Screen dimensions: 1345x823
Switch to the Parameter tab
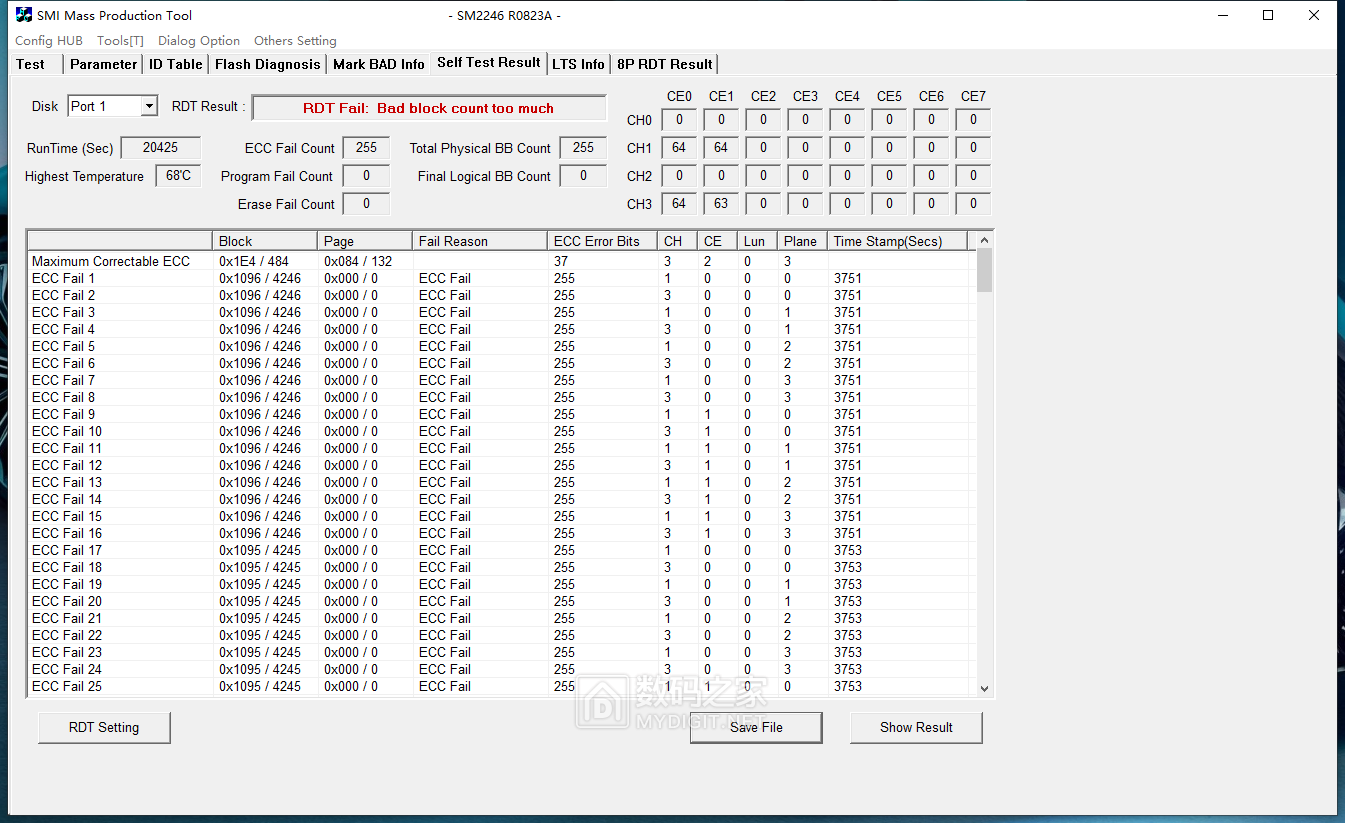[x=103, y=64]
